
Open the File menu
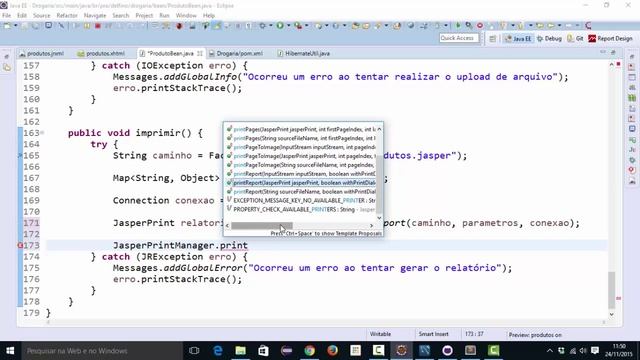[x=7, y=16]
